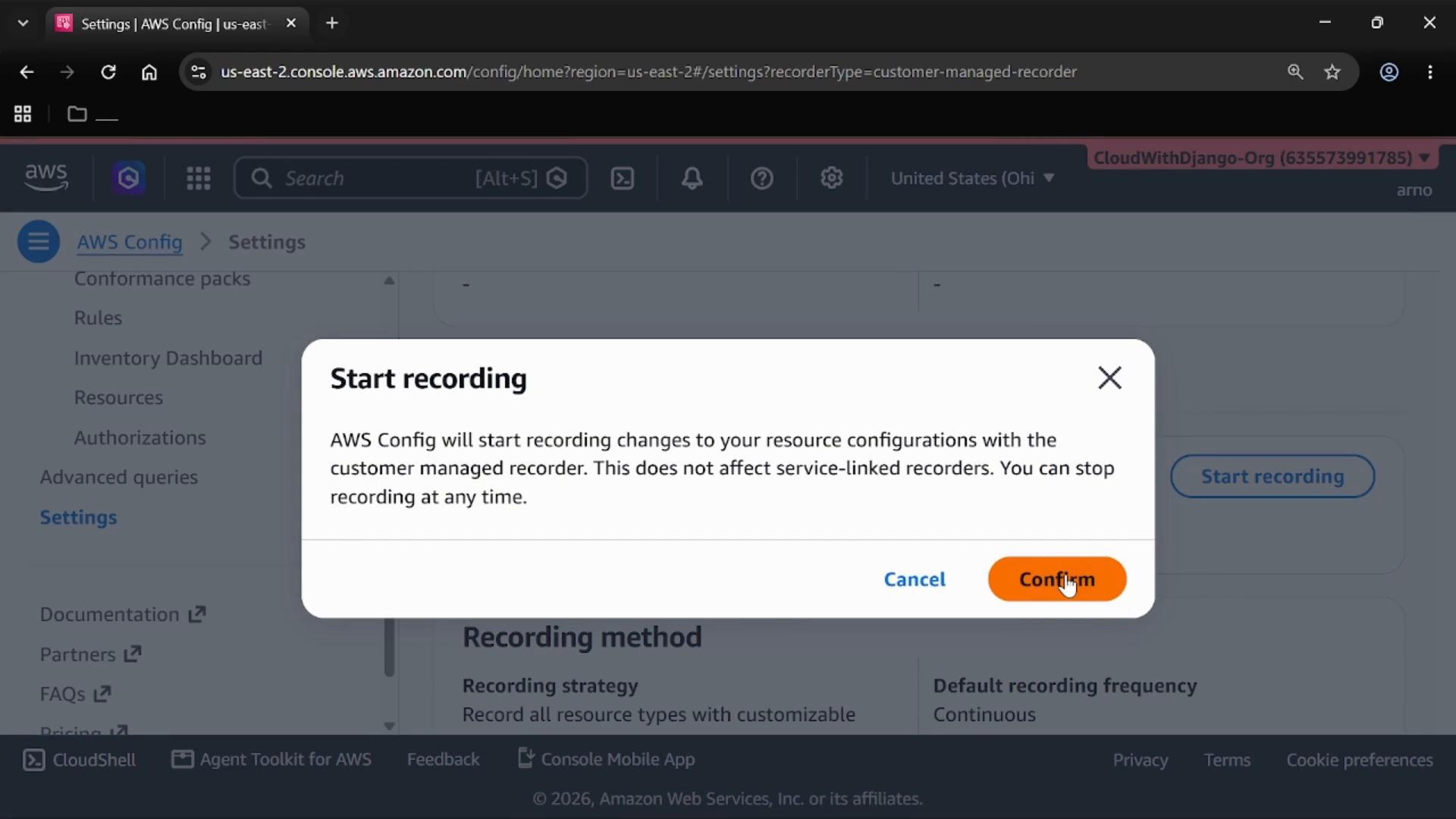Click sidebar scroll up arrow

click(389, 281)
